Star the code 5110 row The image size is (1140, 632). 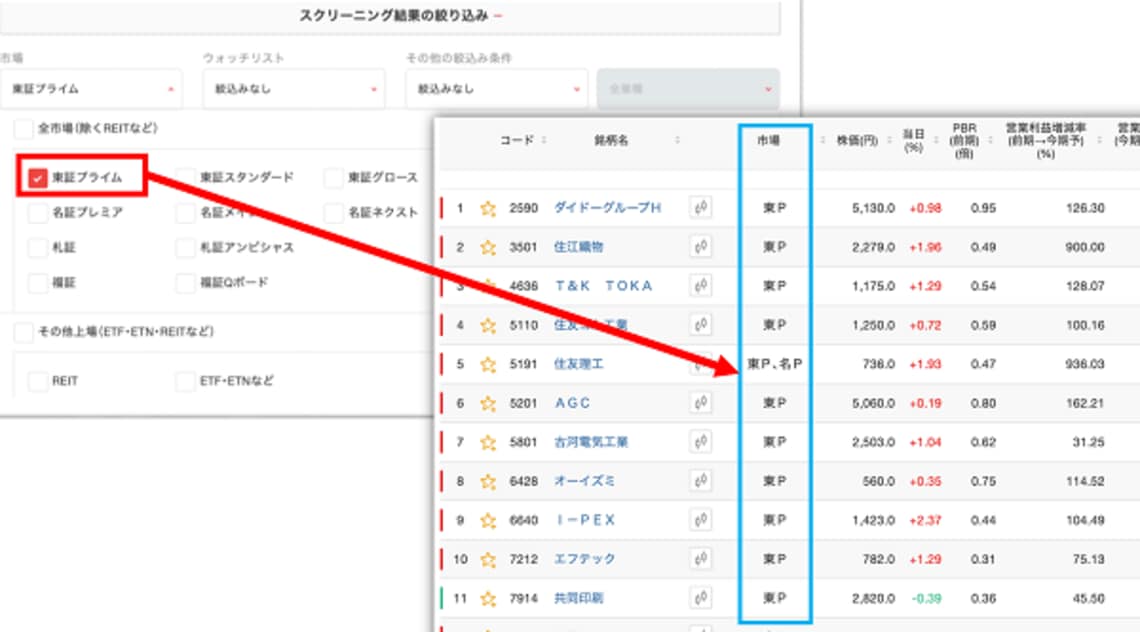[x=488, y=325]
